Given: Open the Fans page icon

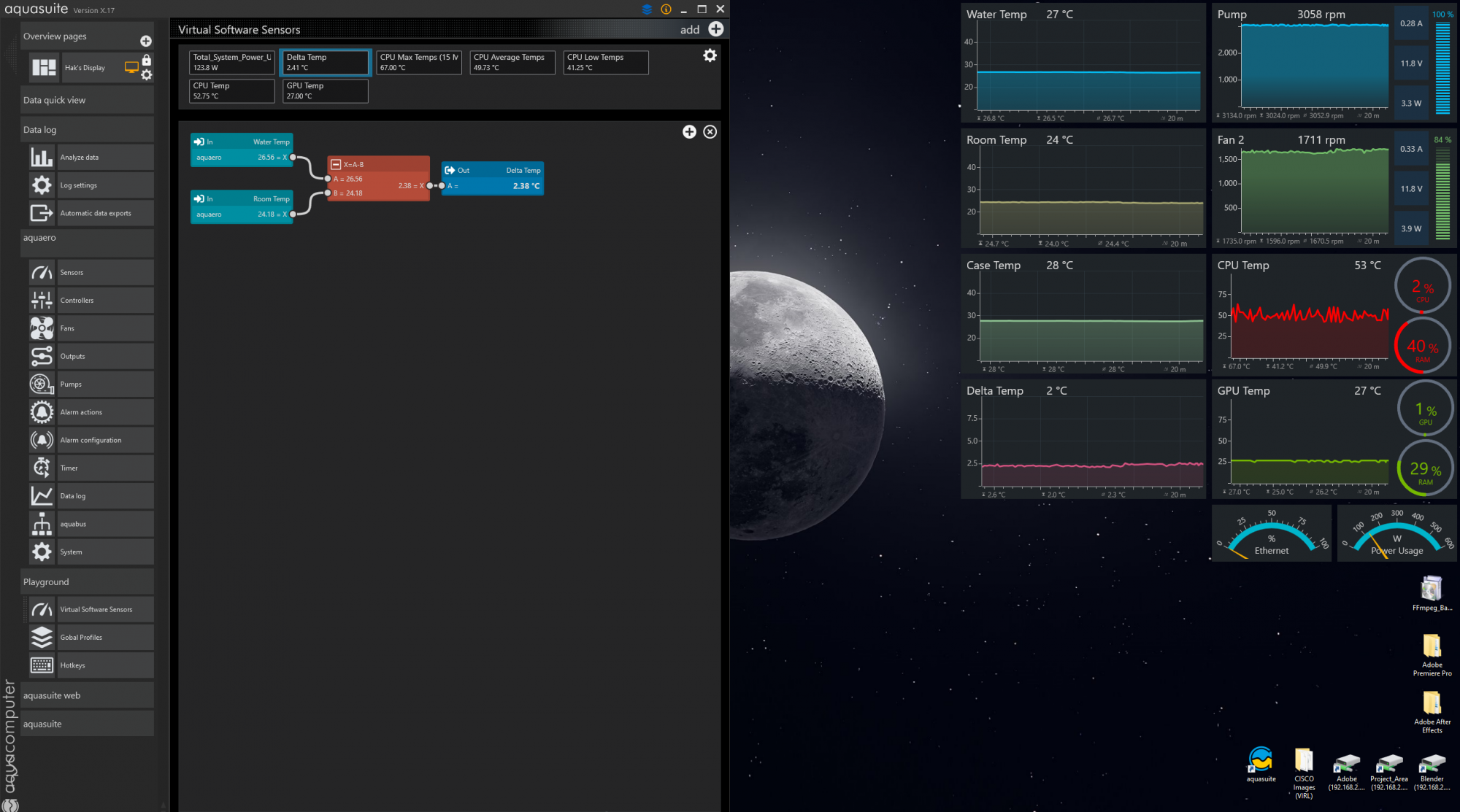Looking at the screenshot, I should point(42,328).
